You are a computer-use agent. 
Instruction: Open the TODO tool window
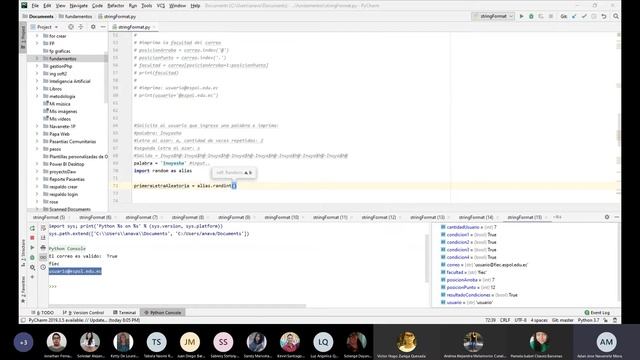(x=43, y=312)
